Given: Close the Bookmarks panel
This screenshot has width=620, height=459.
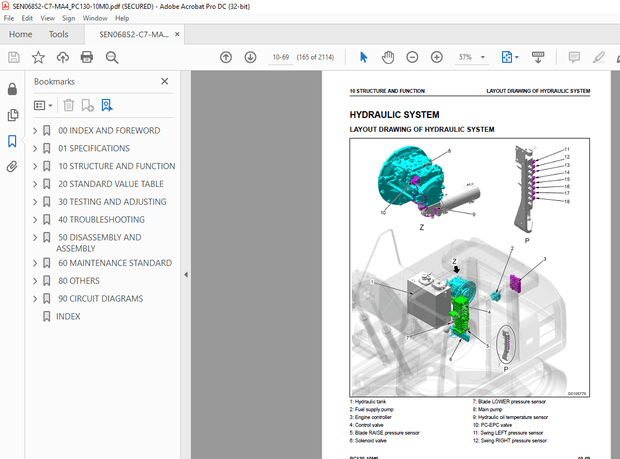Looking at the screenshot, I should click(165, 81).
